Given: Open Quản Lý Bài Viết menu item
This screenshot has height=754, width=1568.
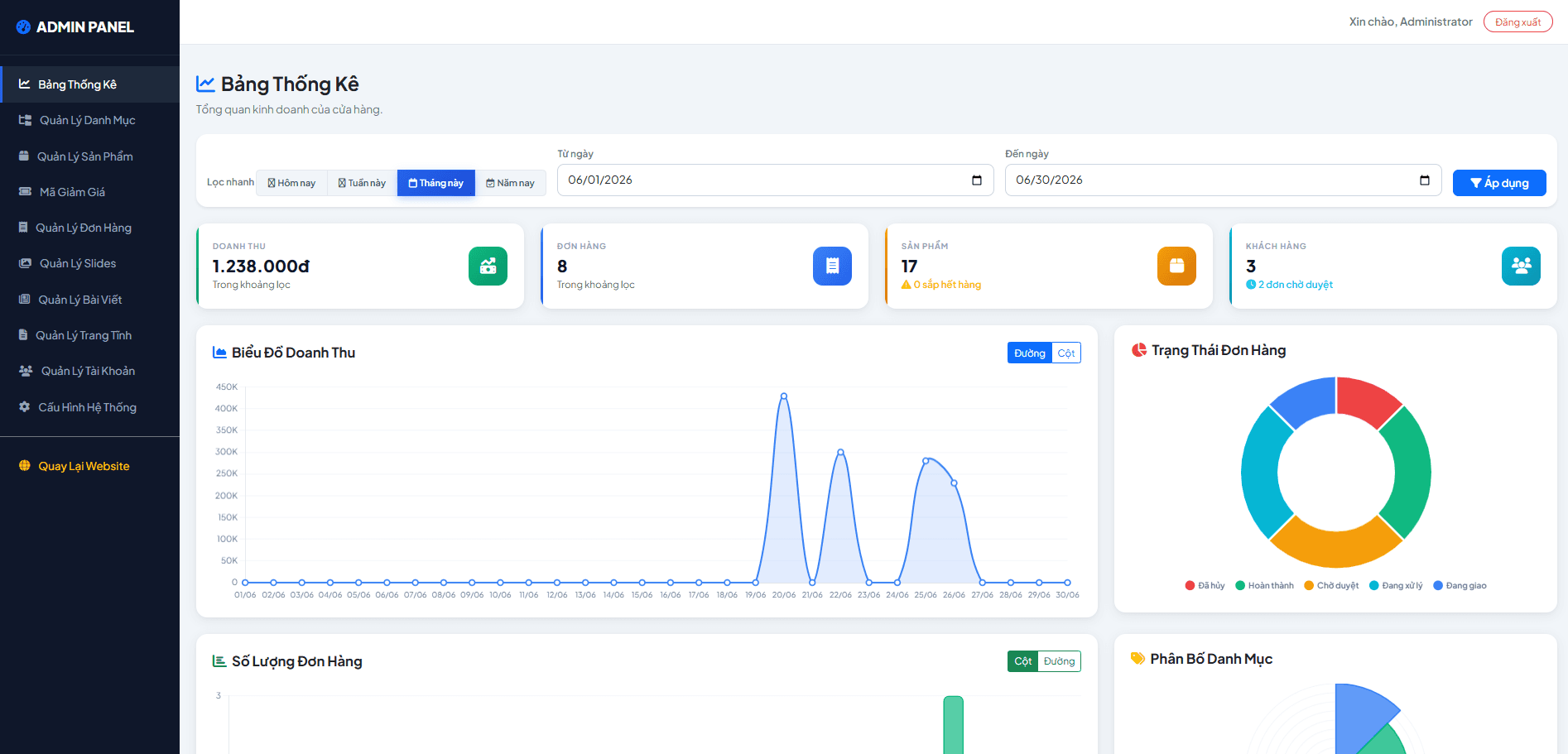Looking at the screenshot, I should click(x=89, y=300).
